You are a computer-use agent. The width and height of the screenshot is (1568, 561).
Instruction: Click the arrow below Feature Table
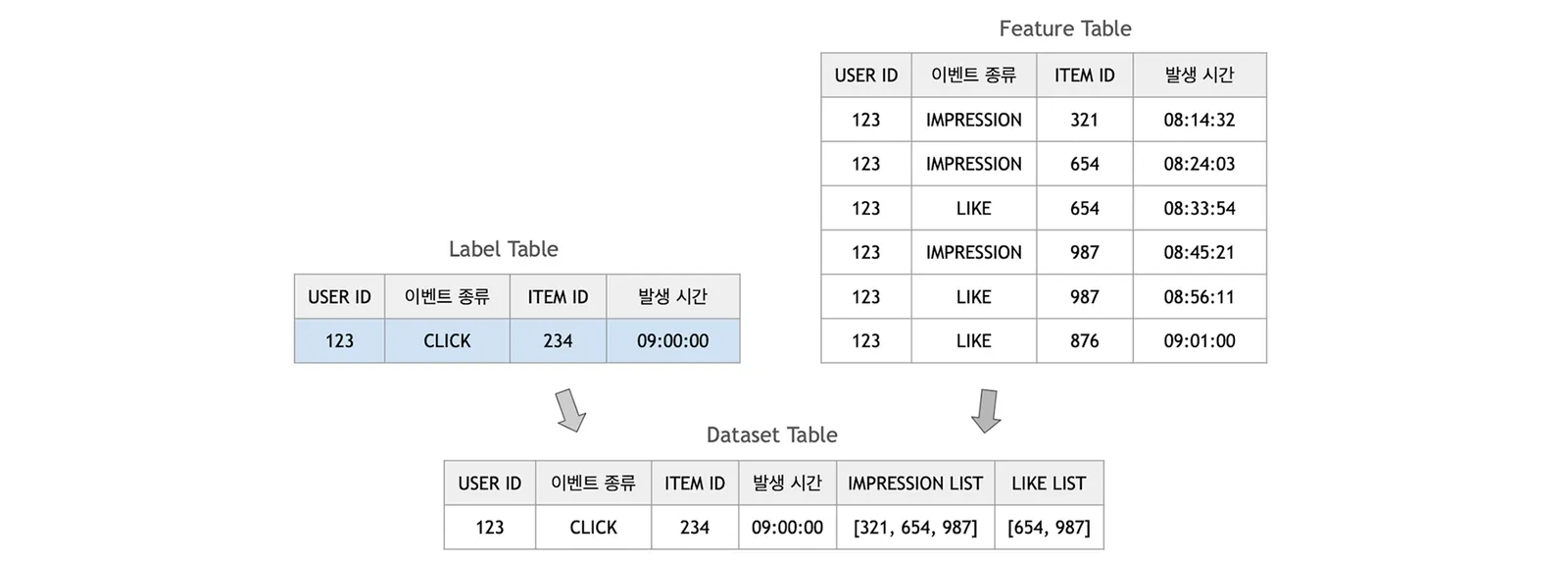click(x=986, y=411)
